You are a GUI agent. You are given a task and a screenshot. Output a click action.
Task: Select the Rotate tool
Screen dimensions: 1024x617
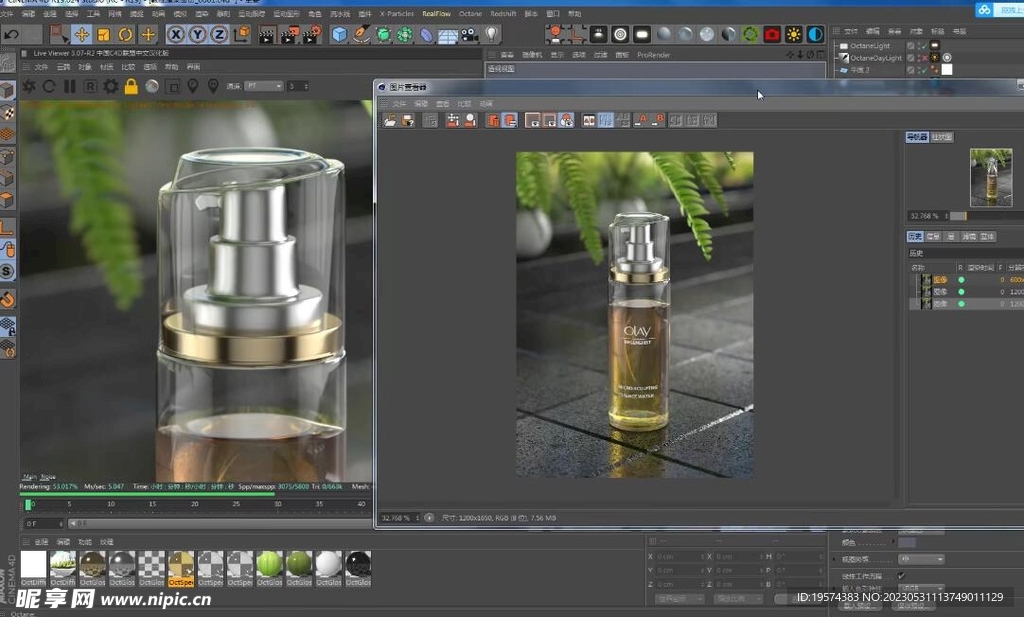(x=125, y=35)
